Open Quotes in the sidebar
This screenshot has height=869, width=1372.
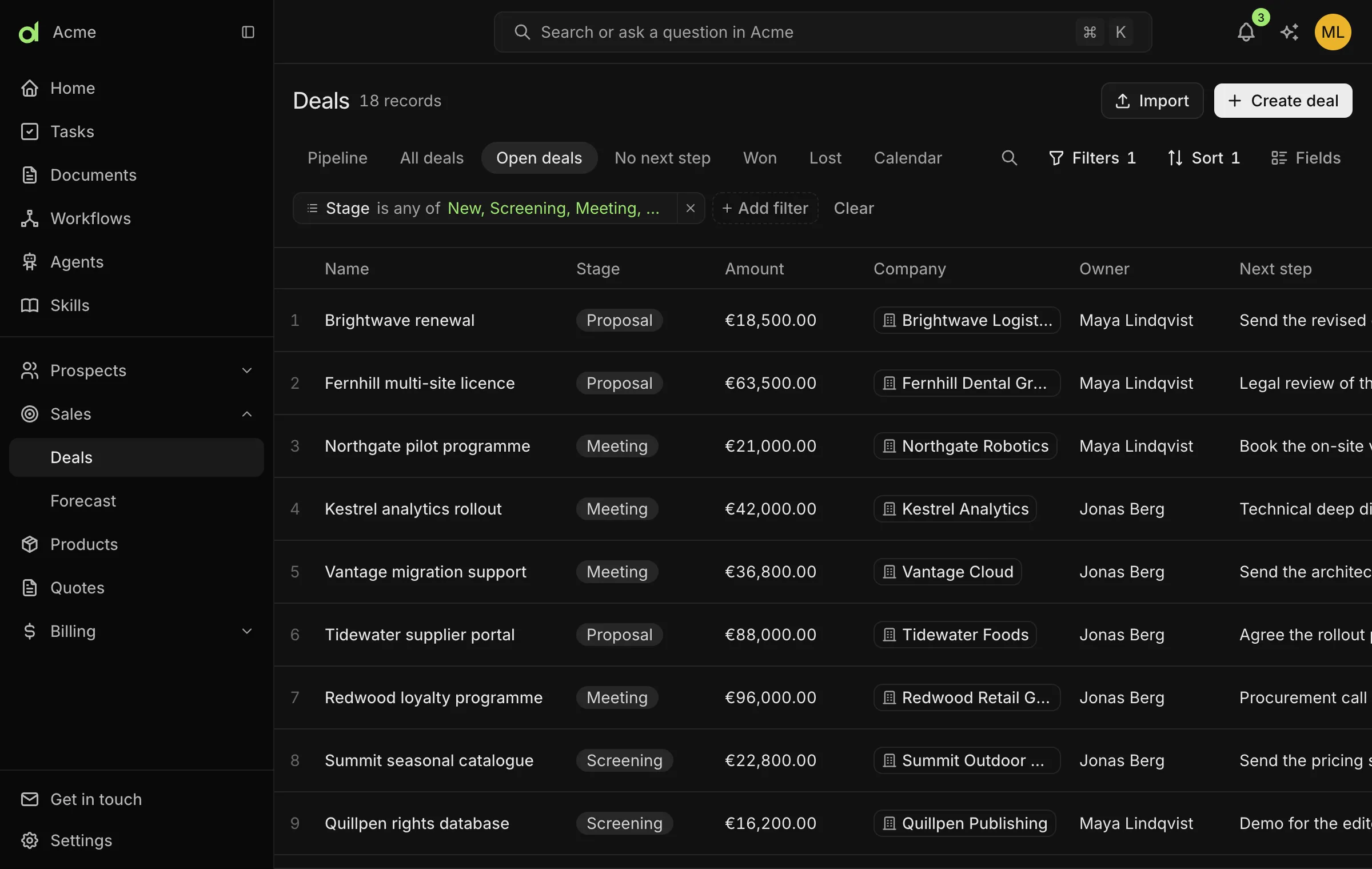click(x=137, y=588)
